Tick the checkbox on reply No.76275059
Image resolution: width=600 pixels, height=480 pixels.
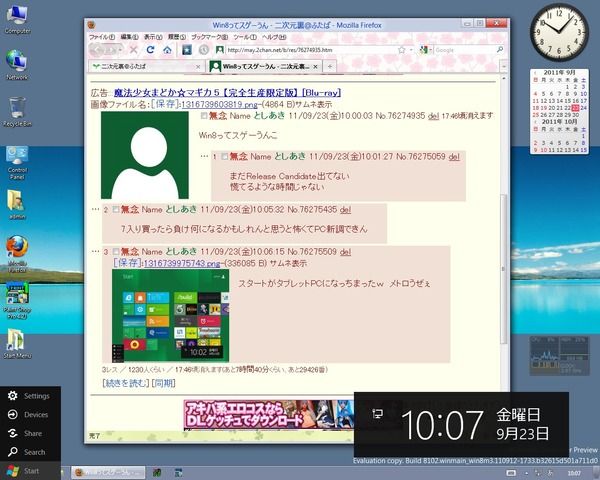click(225, 157)
